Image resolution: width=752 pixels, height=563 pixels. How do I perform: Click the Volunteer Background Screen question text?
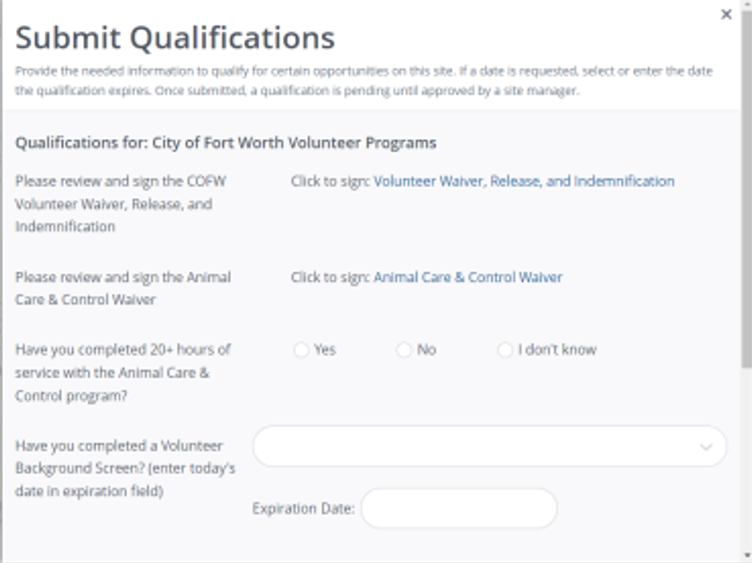tap(125, 468)
